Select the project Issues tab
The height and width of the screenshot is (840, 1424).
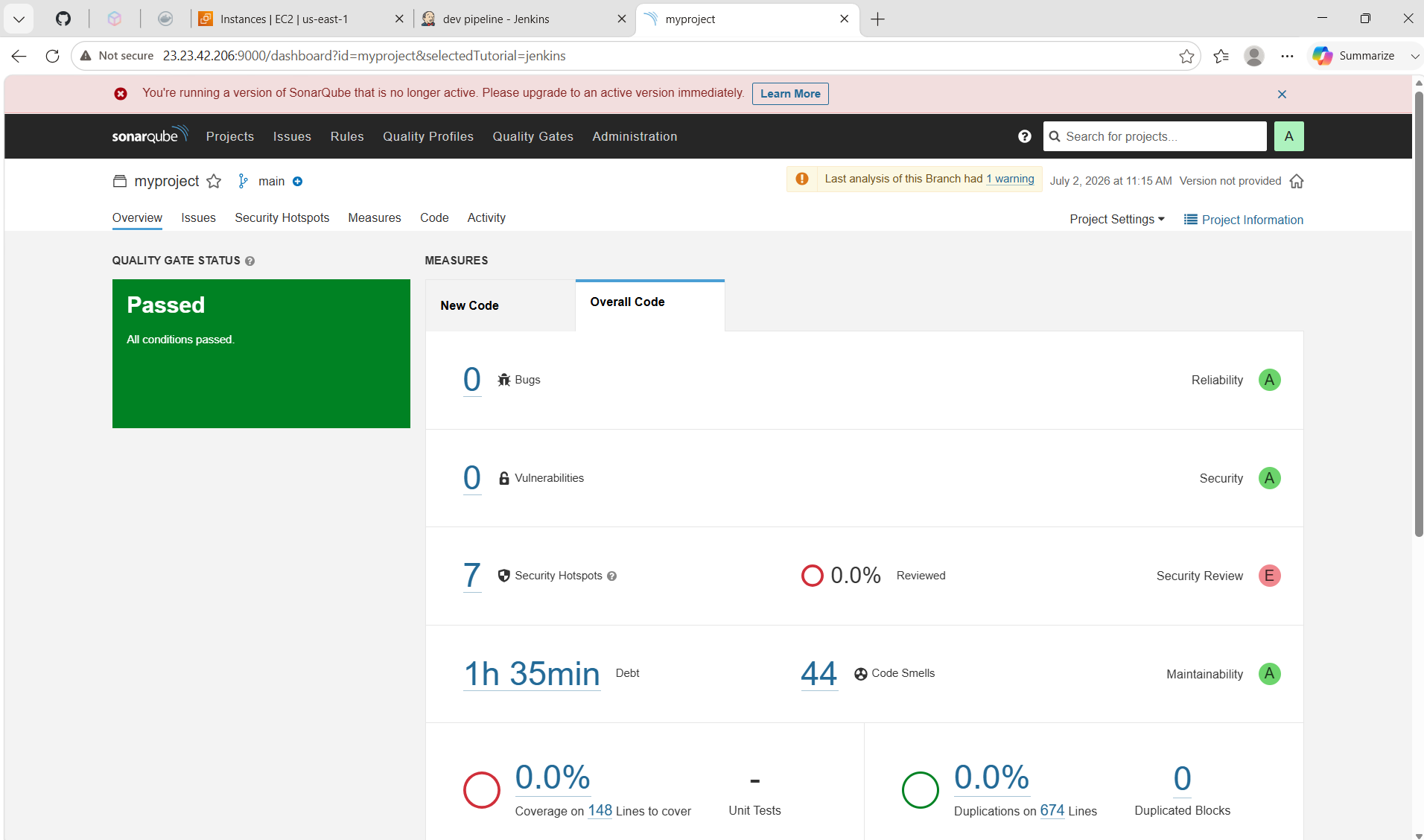[198, 217]
